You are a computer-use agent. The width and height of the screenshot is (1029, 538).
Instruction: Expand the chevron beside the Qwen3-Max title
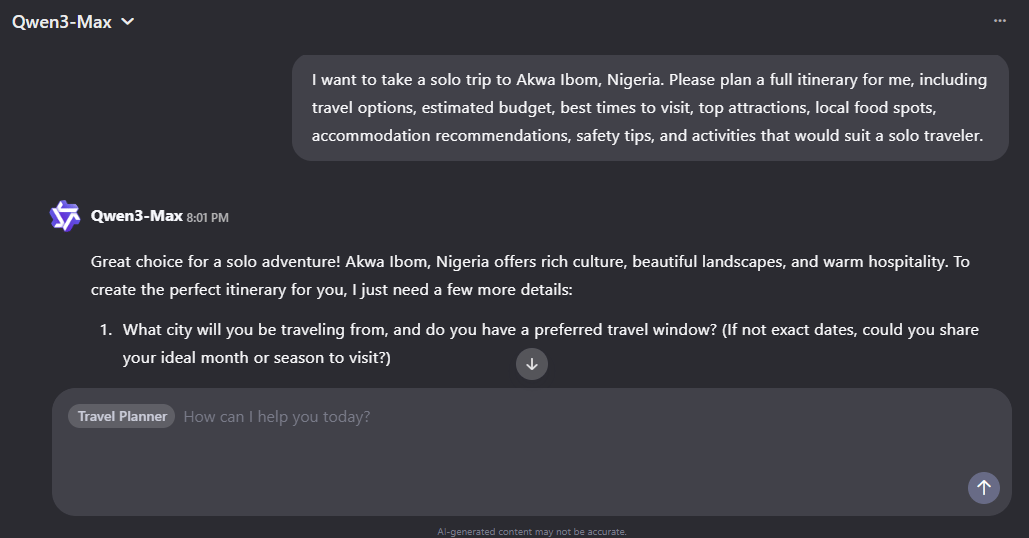click(x=127, y=22)
